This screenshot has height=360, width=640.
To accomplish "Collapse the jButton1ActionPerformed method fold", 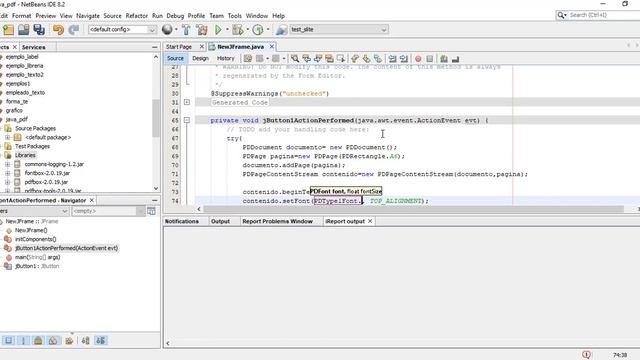I will click(187, 120).
